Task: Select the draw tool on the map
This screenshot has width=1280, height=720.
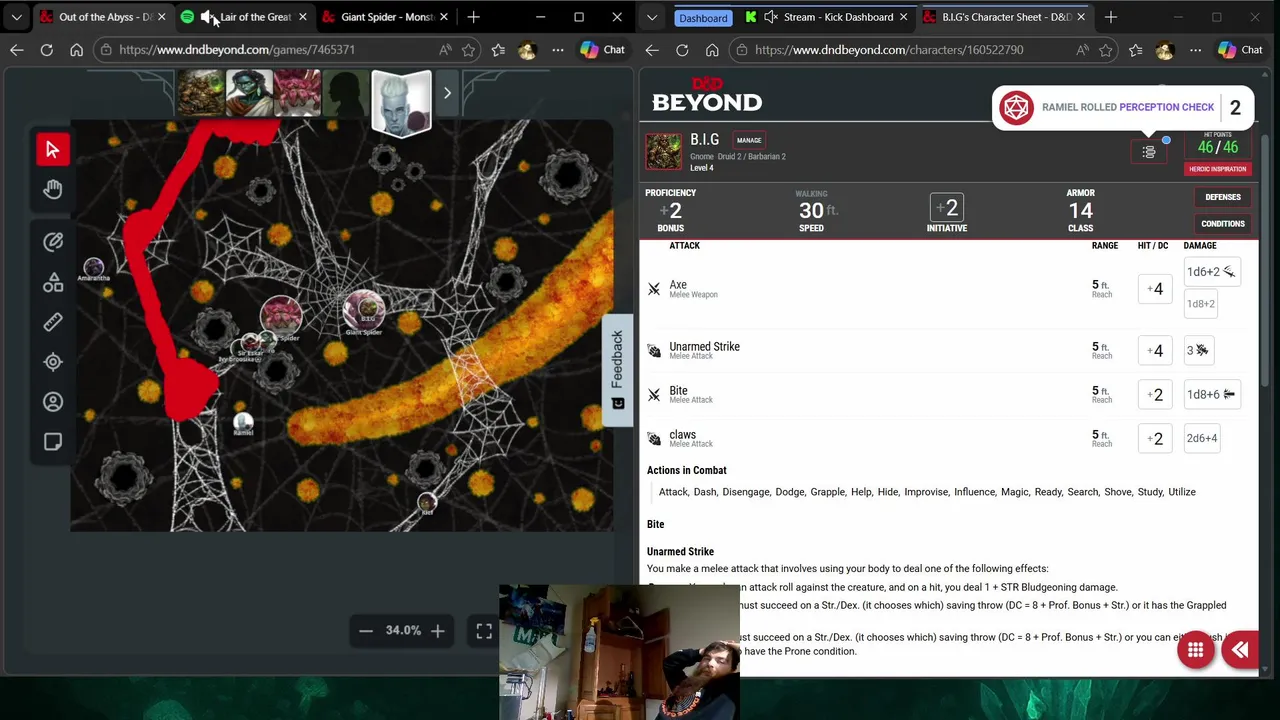Action: click(53, 241)
